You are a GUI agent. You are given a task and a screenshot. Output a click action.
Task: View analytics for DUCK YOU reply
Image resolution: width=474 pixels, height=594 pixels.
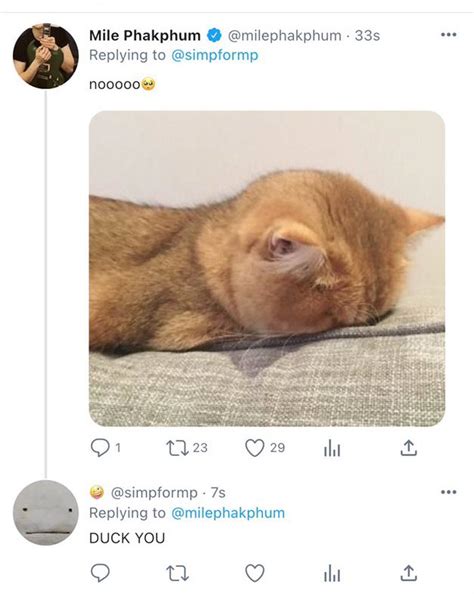(332, 574)
